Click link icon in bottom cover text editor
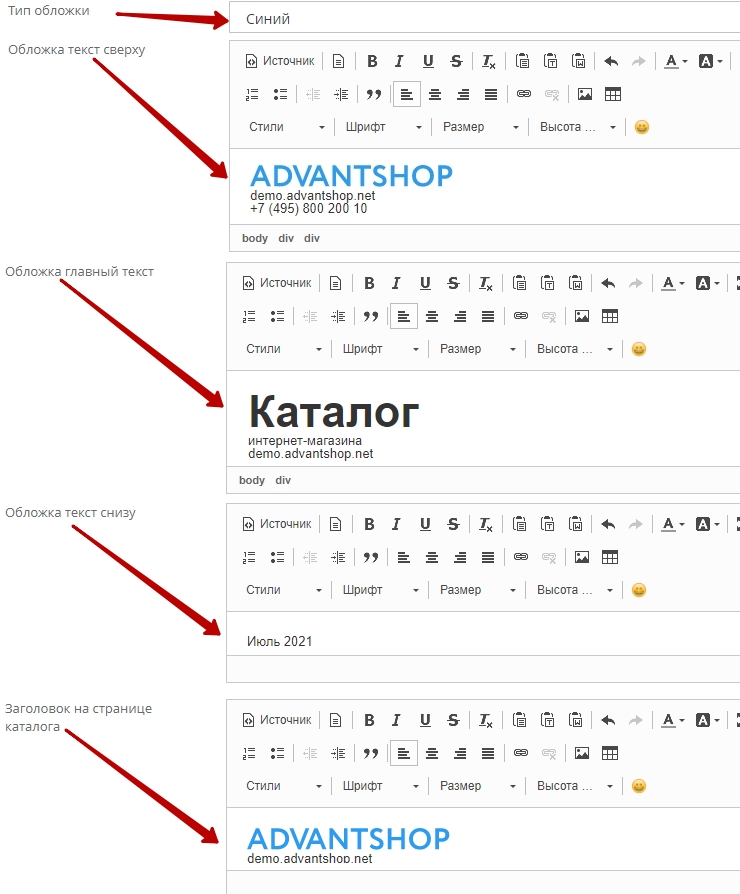740x894 pixels. pyautogui.click(x=520, y=557)
